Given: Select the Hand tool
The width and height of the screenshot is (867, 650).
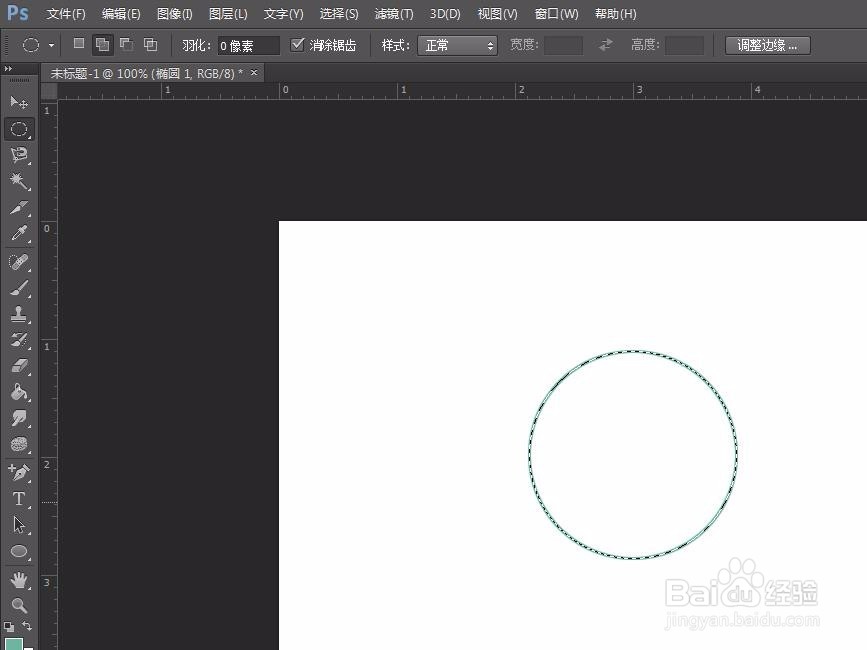Looking at the screenshot, I should (19, 580).
